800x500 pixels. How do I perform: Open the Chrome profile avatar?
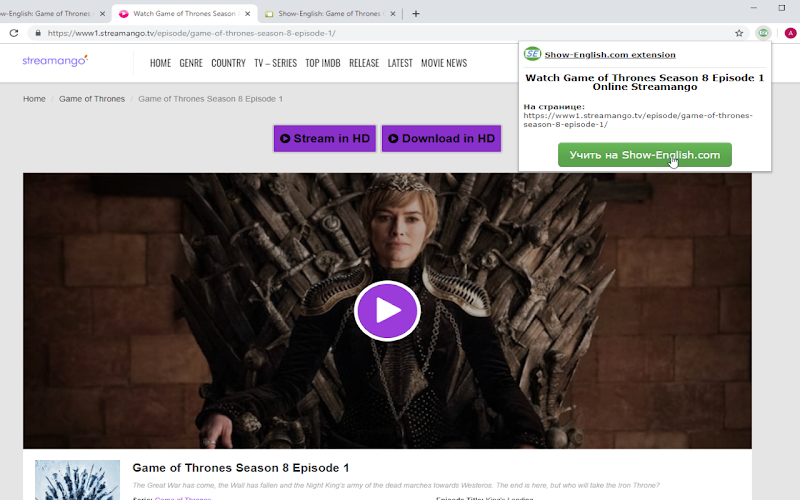tap(790, 33)
